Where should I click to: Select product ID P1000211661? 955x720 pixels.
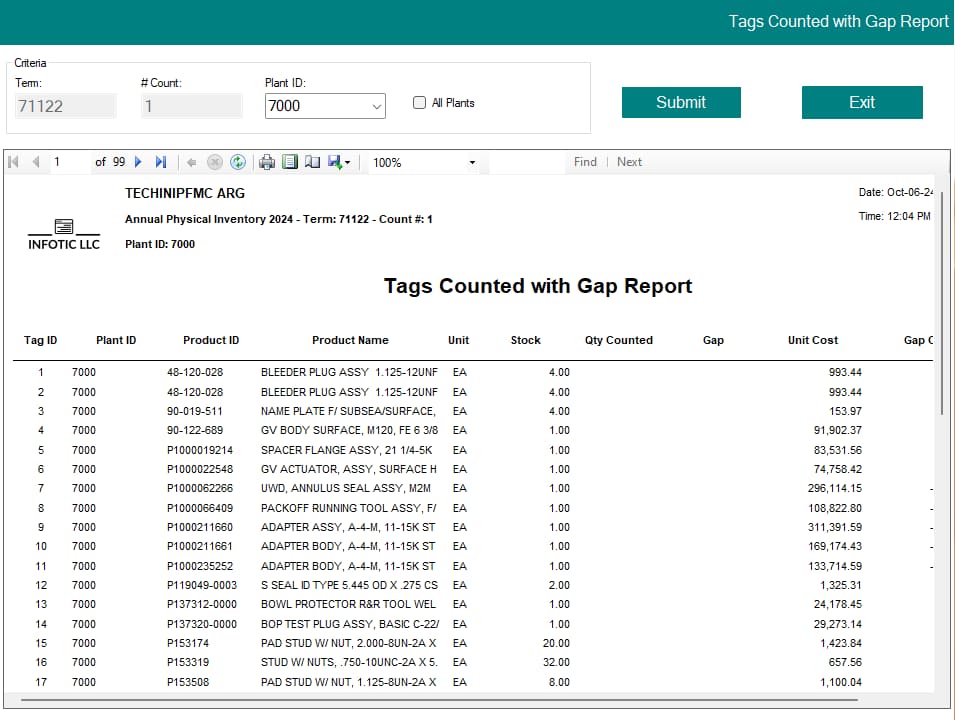[200, 546]
